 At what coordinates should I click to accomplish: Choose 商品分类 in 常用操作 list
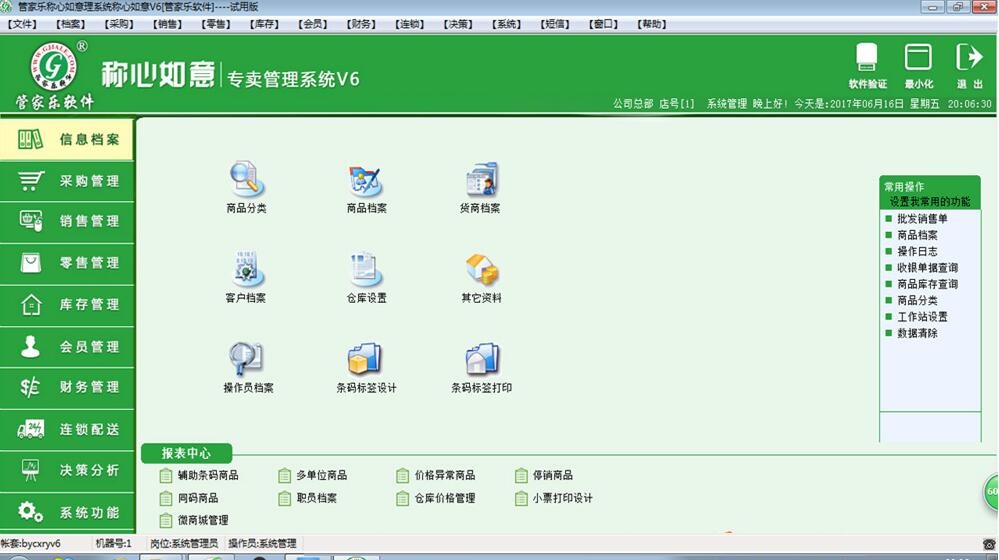click(911, 301)
